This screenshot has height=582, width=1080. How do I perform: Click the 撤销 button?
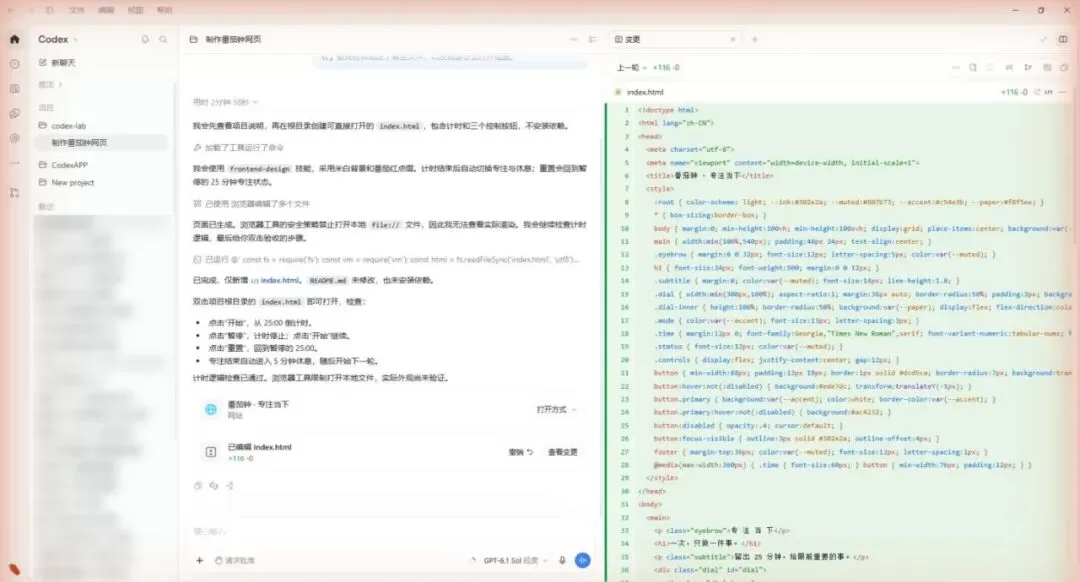[x=521, y=453]
